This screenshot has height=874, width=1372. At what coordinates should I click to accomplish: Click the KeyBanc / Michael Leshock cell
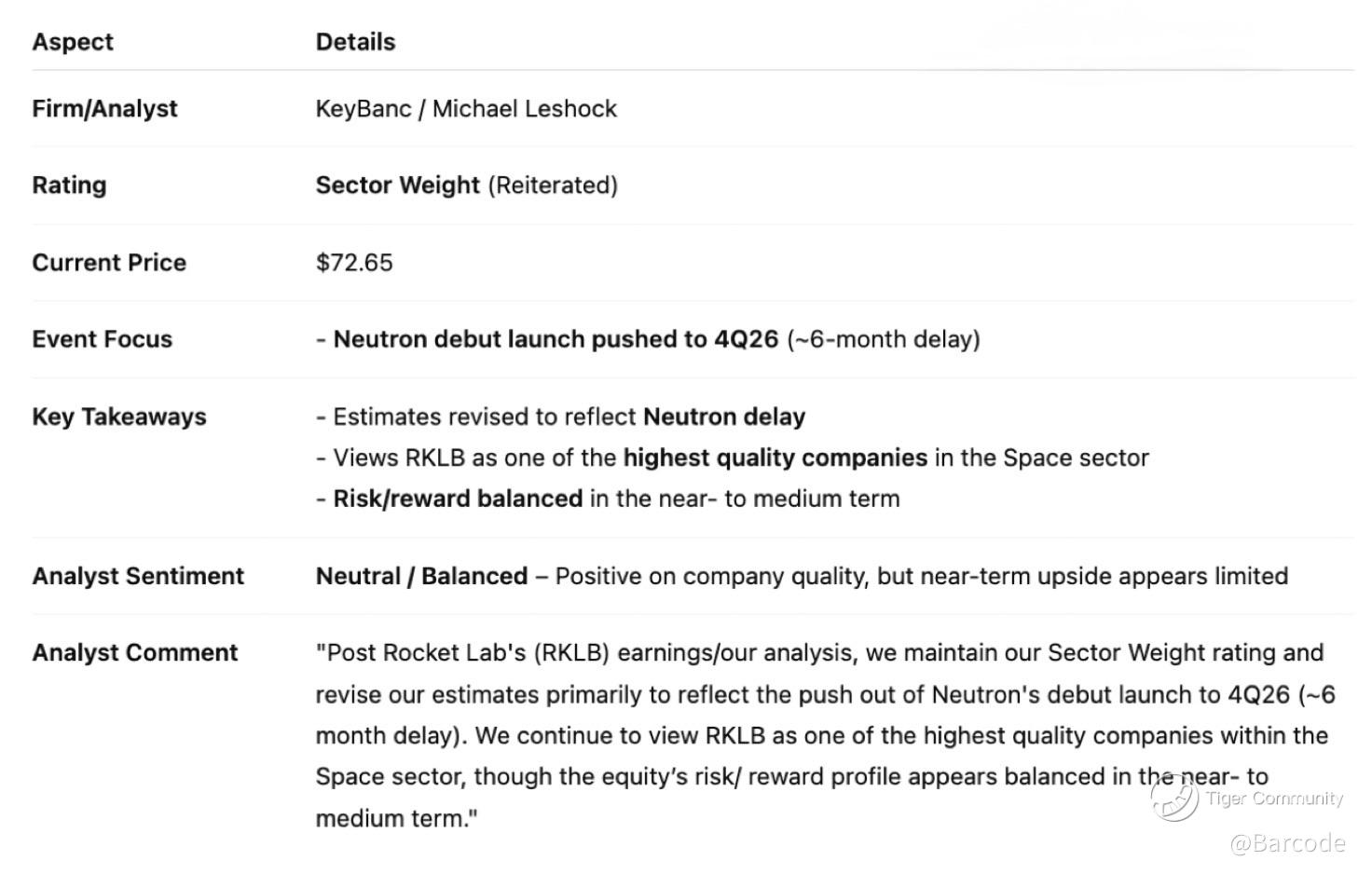(x=466, y=109)
